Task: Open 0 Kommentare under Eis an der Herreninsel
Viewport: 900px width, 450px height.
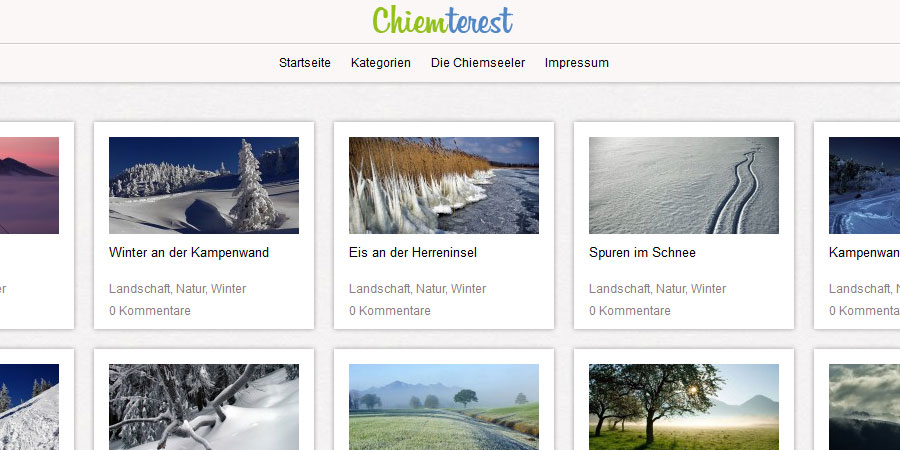Action: pos(390,311)
